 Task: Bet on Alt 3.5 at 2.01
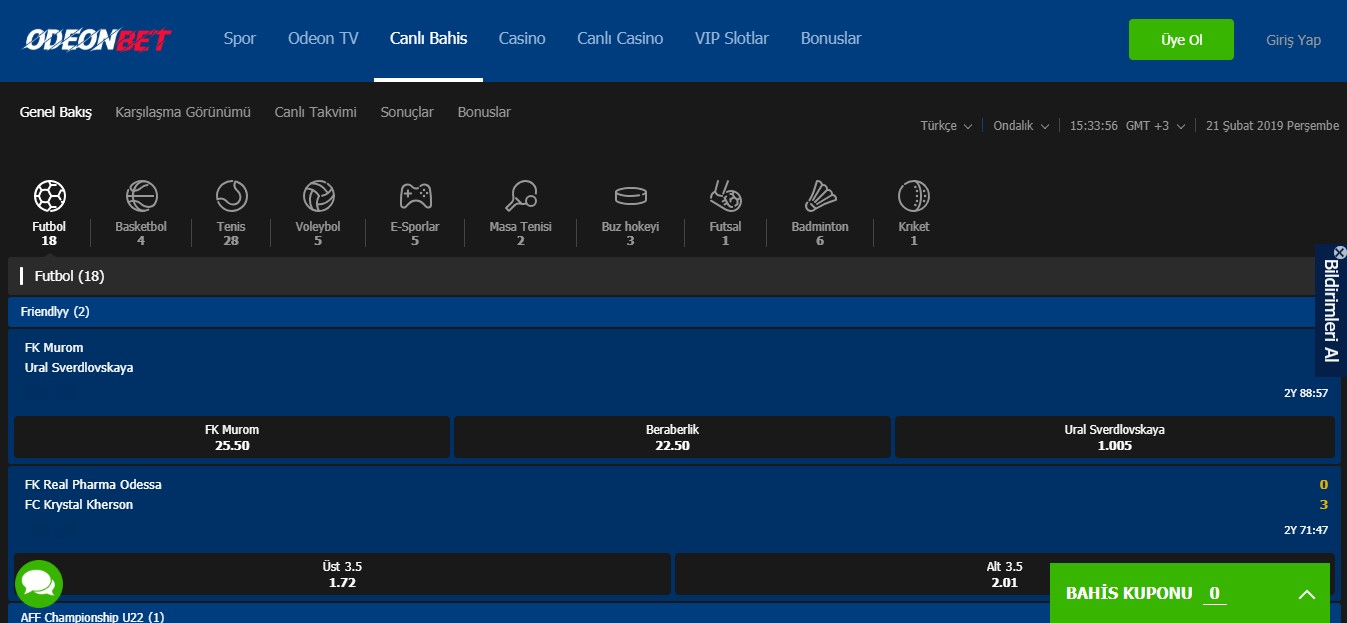pyautogui.click(x=1004, y=574)
